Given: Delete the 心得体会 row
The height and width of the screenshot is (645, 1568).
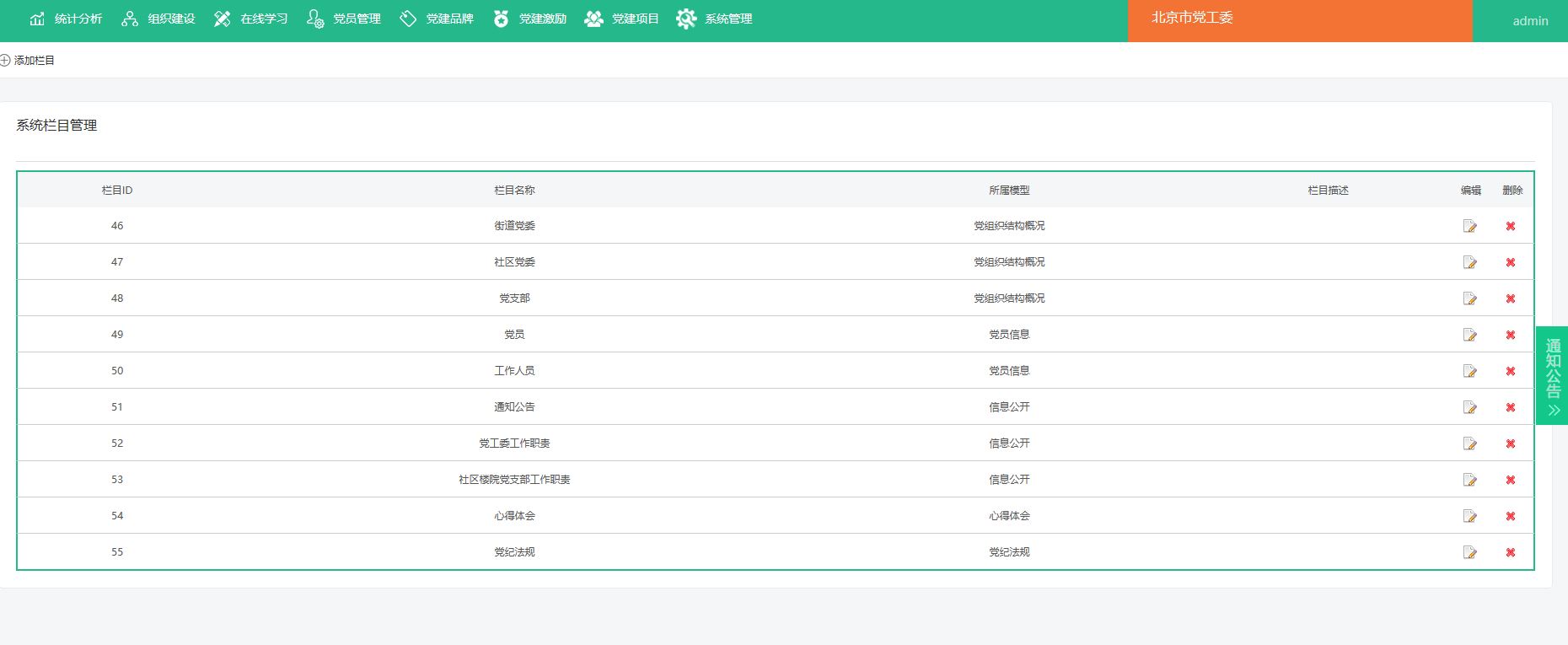Looking at the screenshot, I should click(1510, 516).
